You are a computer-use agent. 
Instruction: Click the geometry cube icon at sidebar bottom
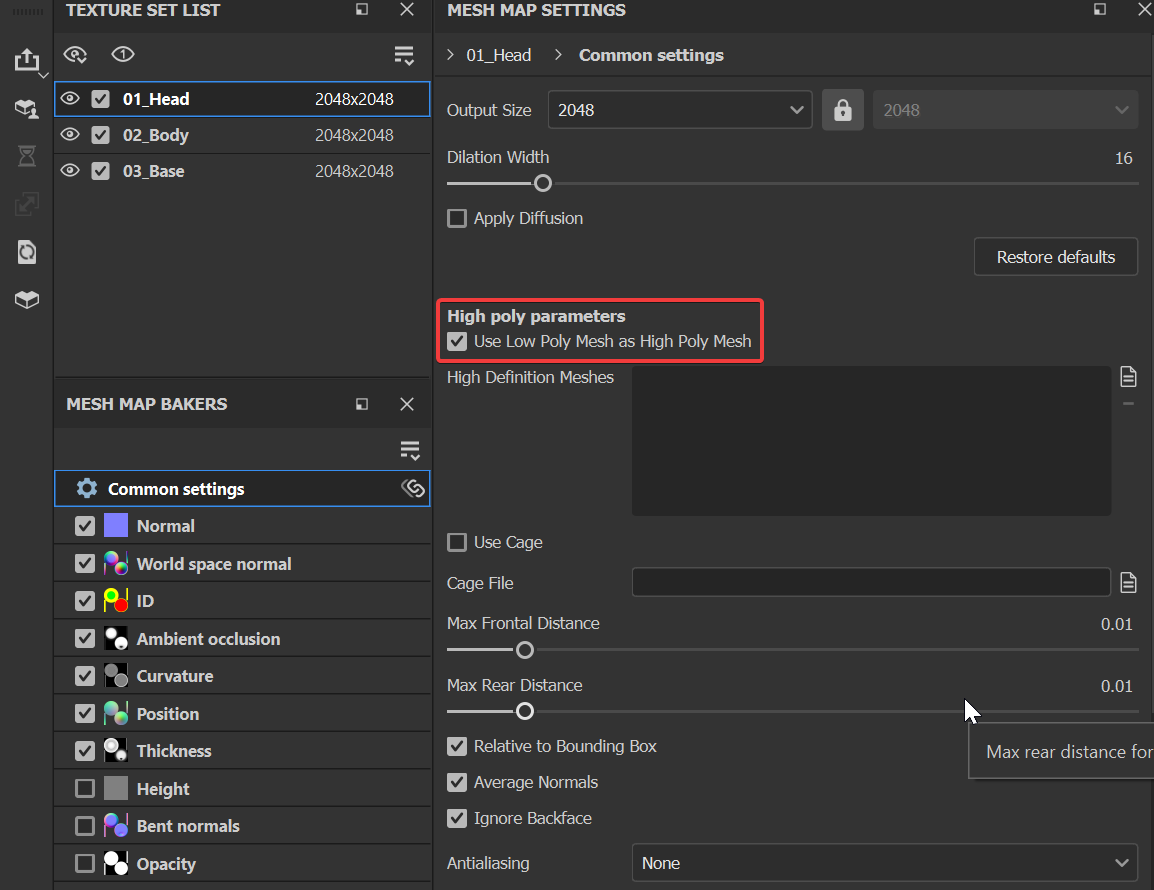27,299
